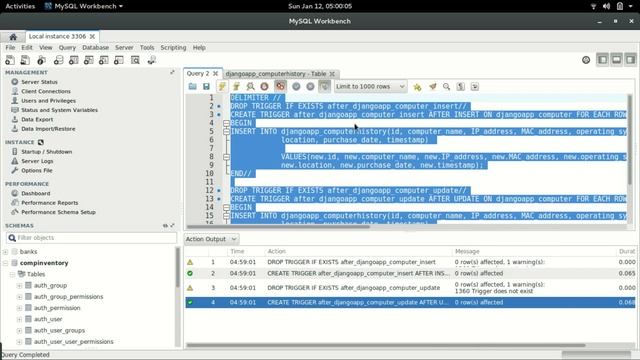Open script file in query editor
The image size is (640, 360).
[193, 87]
